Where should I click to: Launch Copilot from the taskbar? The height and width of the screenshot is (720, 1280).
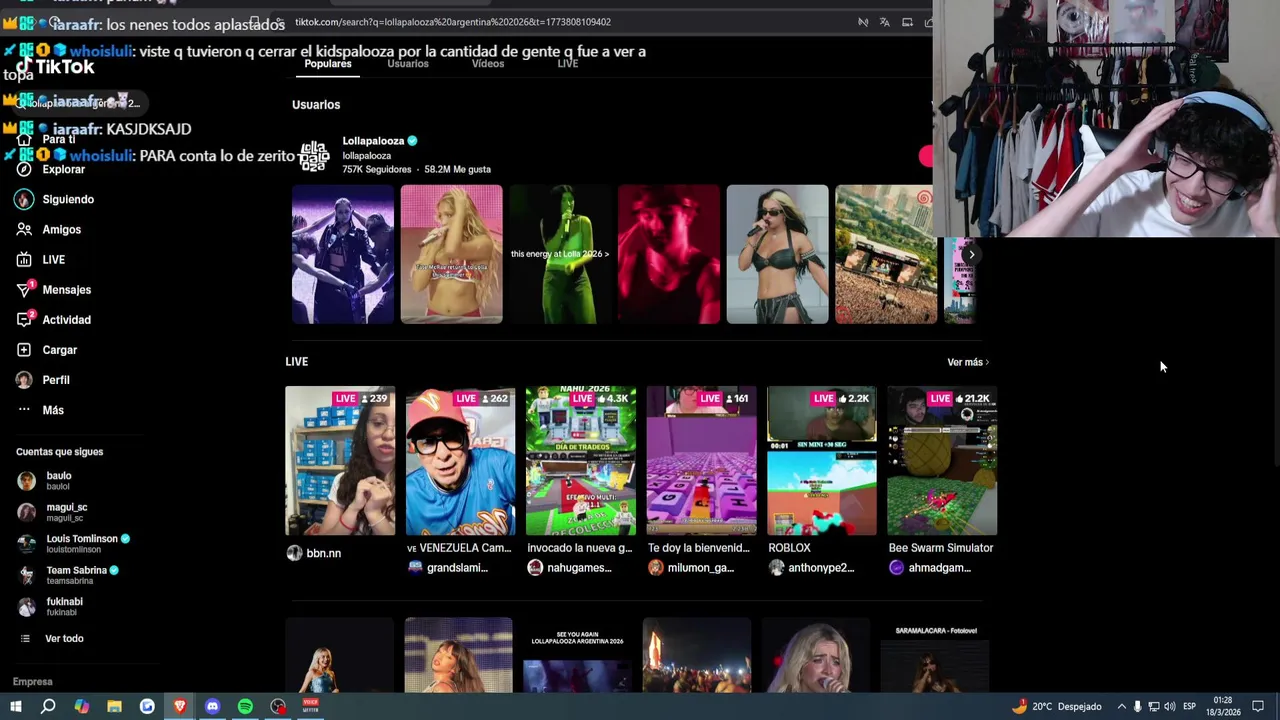pyautogui.click(x=81, y=706)
